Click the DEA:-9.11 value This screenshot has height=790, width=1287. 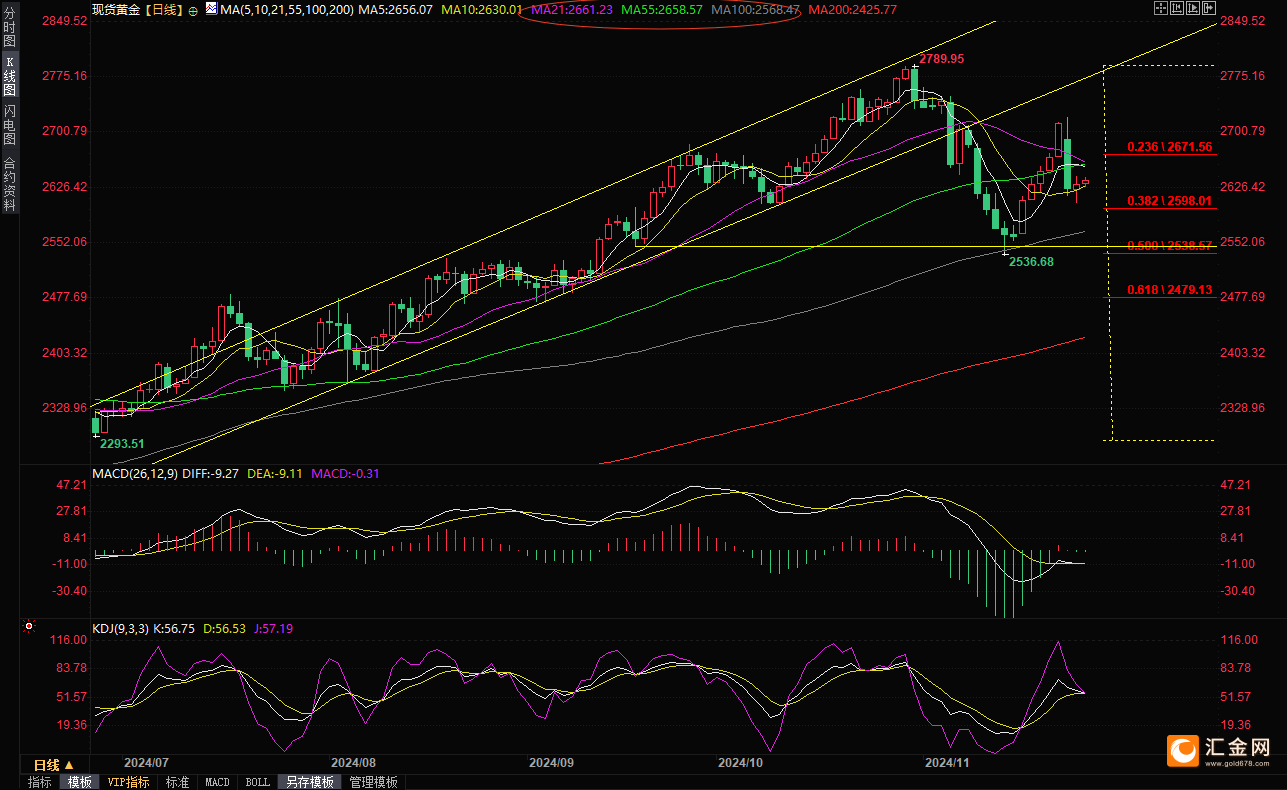tap(274, 473)
